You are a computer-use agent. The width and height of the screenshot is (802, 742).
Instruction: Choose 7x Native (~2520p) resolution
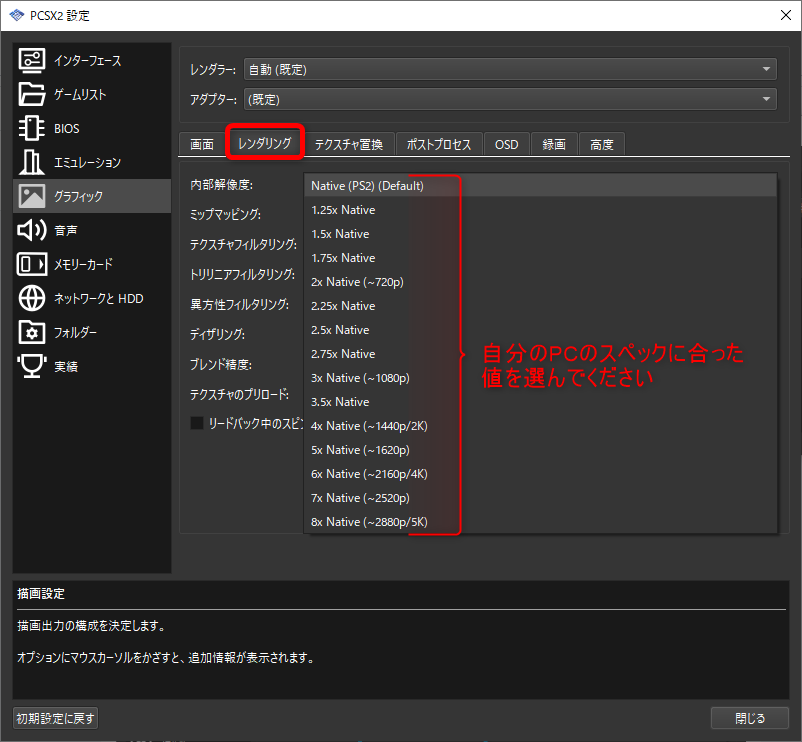click(x=541, y=498)
